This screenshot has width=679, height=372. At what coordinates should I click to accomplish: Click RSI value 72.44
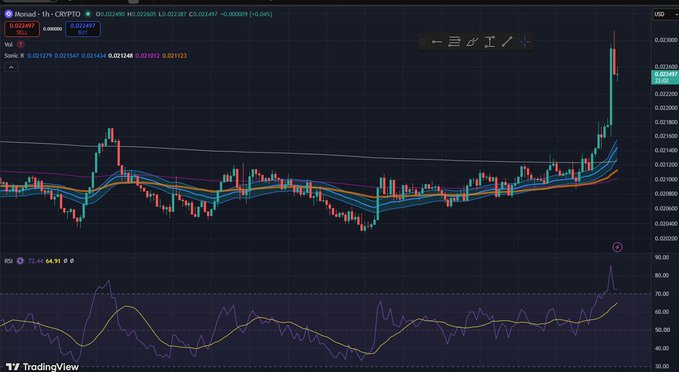[x=35, y=261]
